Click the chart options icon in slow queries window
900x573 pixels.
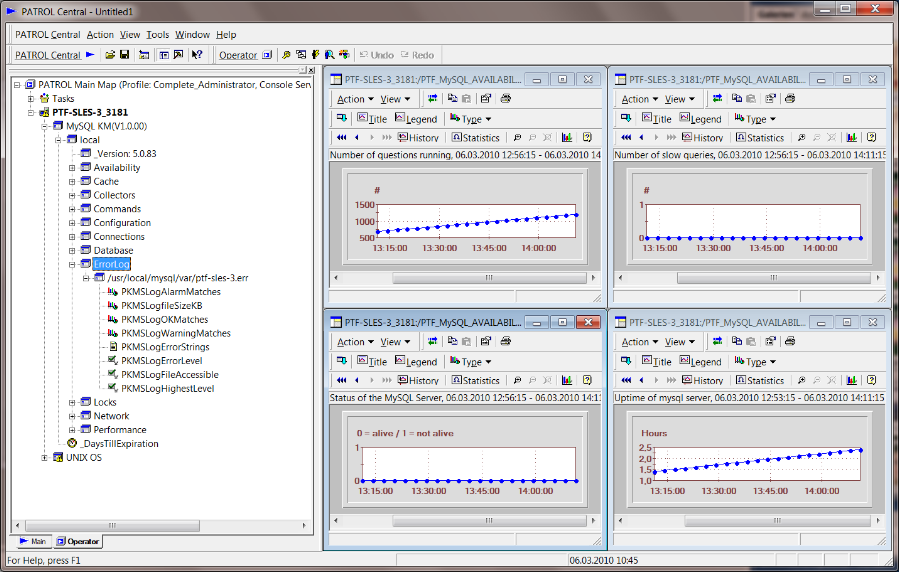pos(851,137)
